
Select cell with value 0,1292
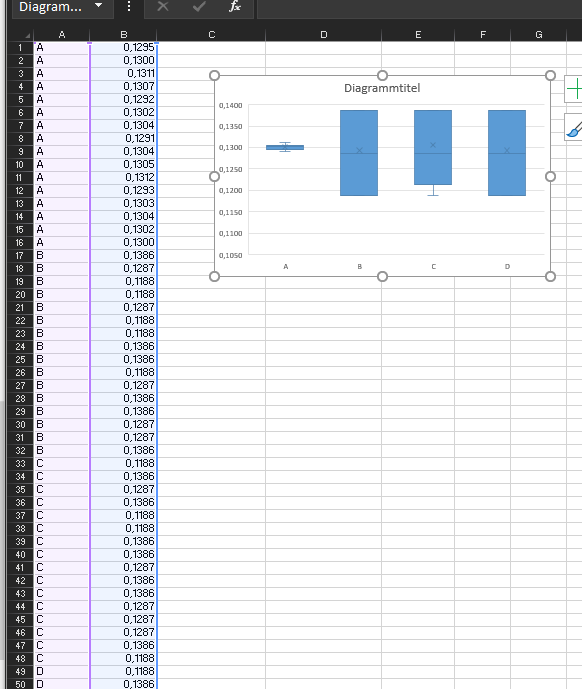[x=124, y=99]
